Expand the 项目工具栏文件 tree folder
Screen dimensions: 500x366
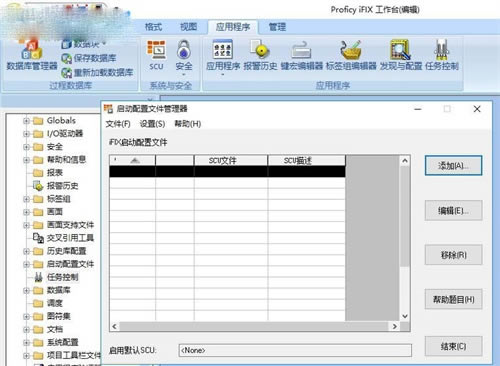(26, 355)
